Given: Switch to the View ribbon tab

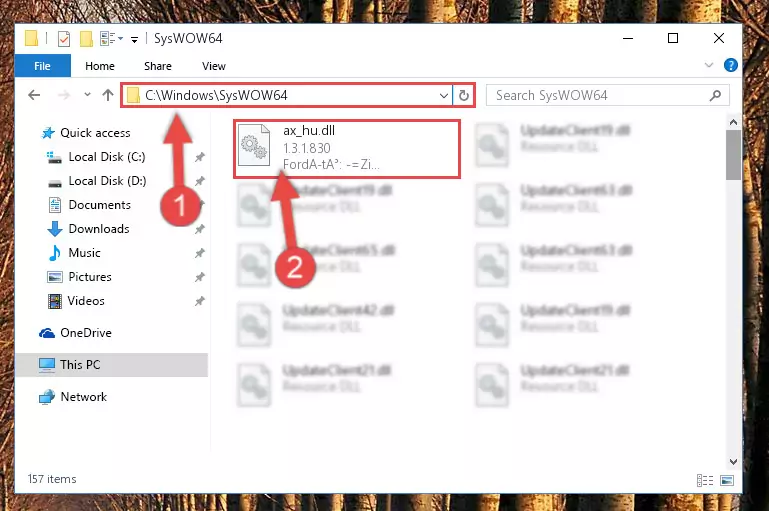Looking at the screenshot, I should point(214,66).
